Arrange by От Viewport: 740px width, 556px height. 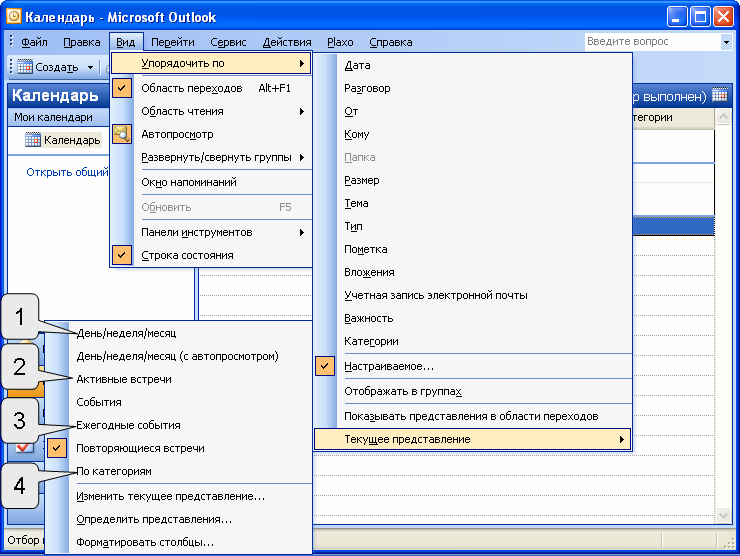(473, 111)
